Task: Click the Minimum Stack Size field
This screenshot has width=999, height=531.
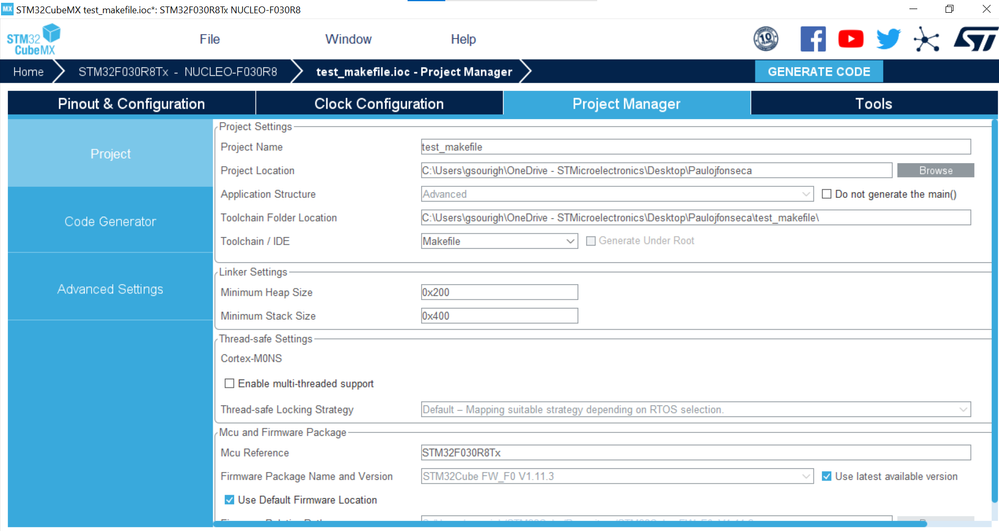Action: tap(499, 316)
